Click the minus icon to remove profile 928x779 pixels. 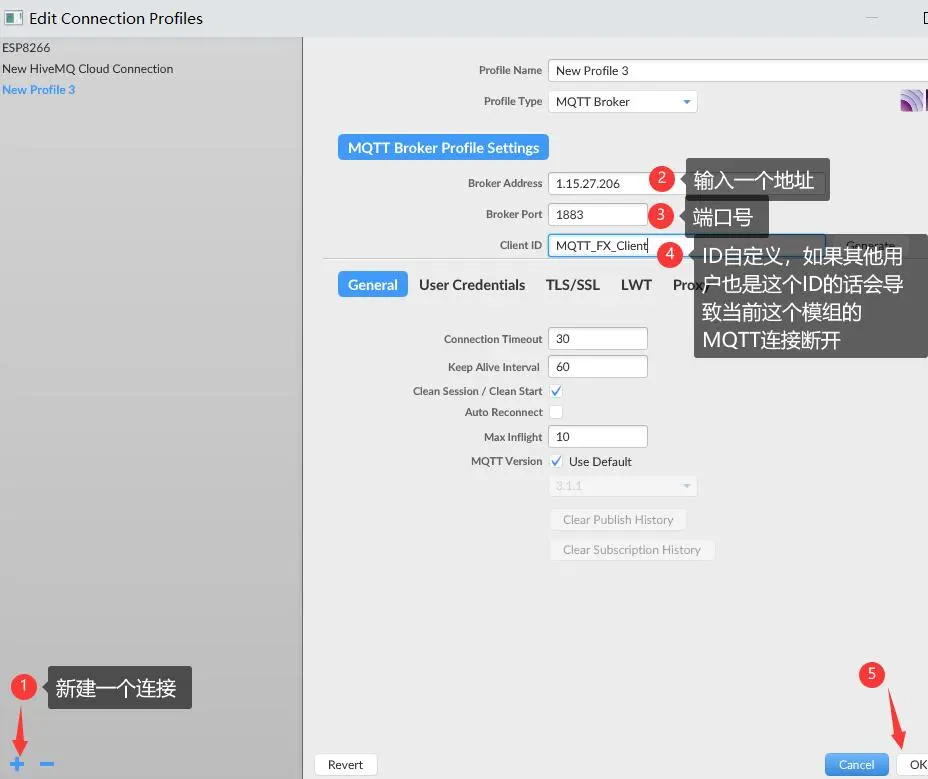point(47,764)
